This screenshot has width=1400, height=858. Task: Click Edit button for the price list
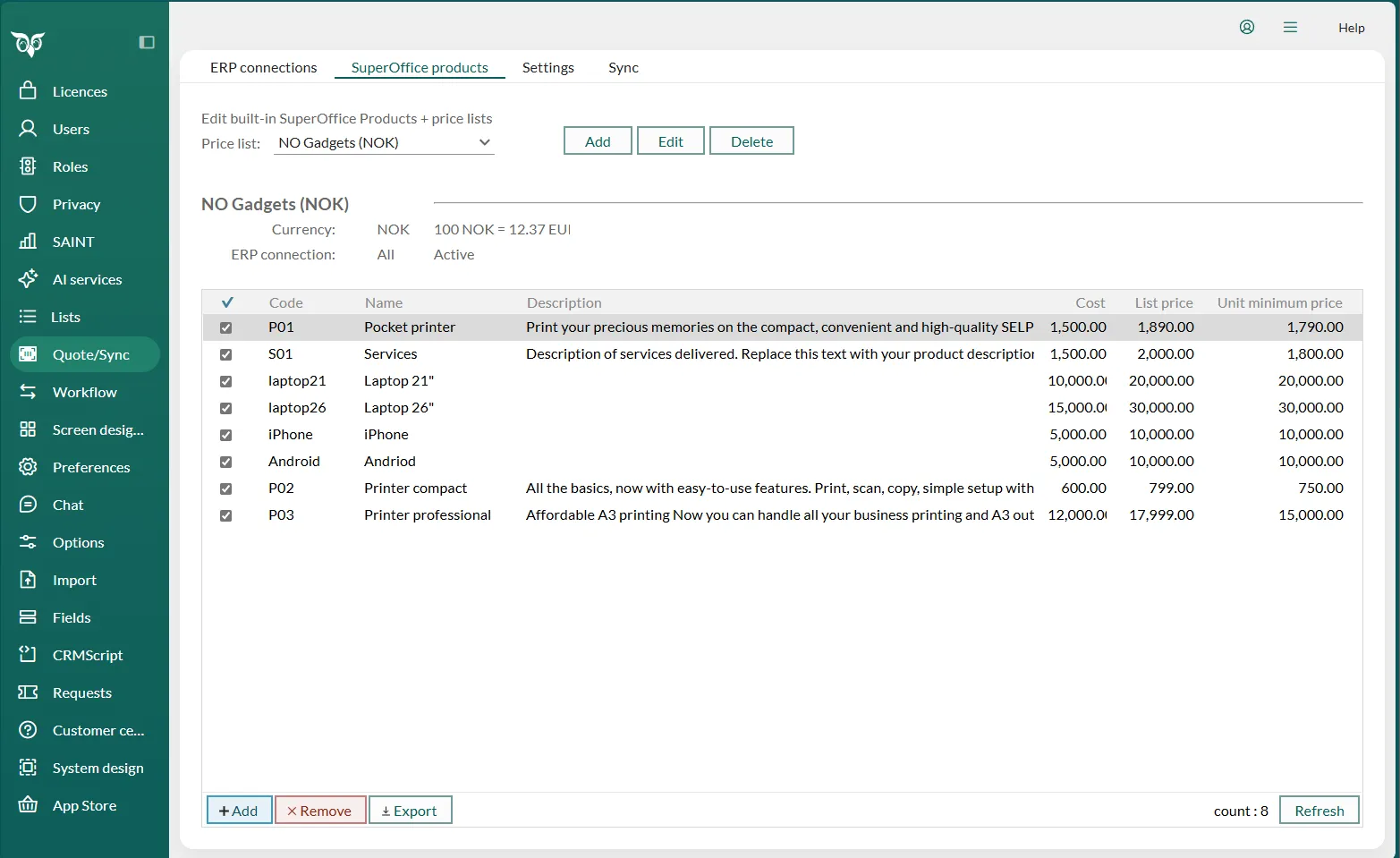[670, 141]
